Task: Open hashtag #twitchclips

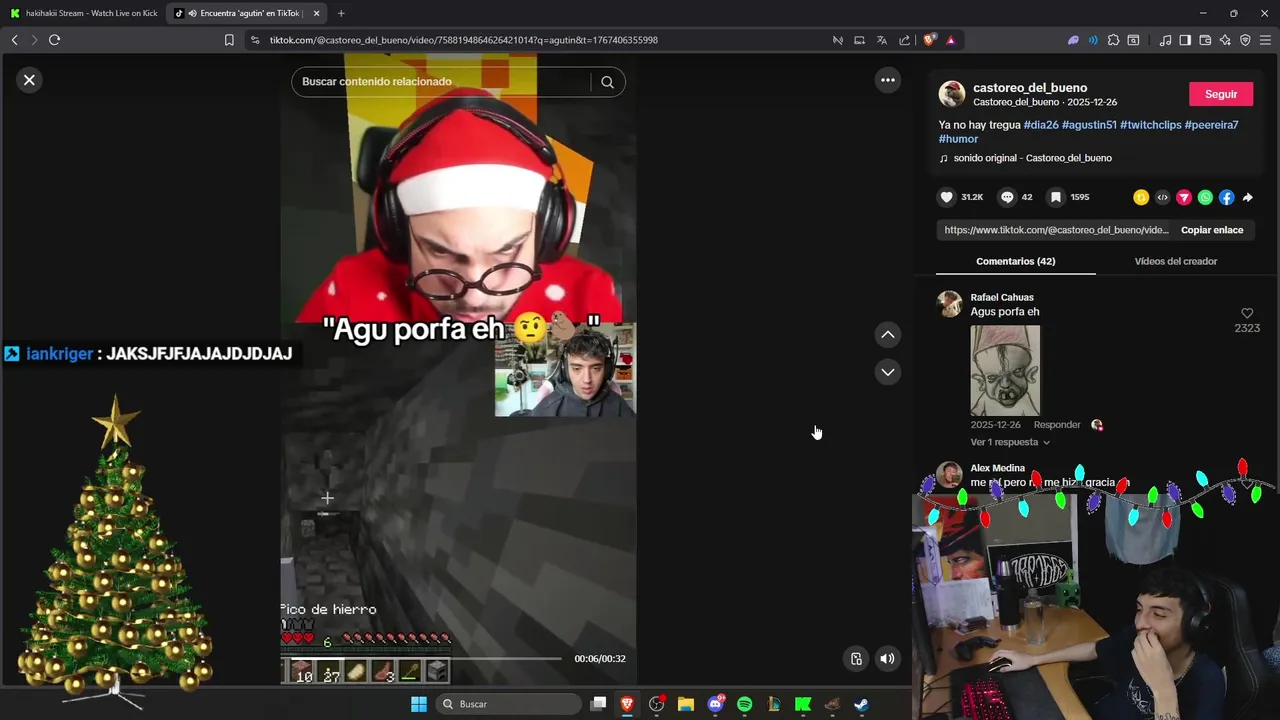Action: (1151, 125)
